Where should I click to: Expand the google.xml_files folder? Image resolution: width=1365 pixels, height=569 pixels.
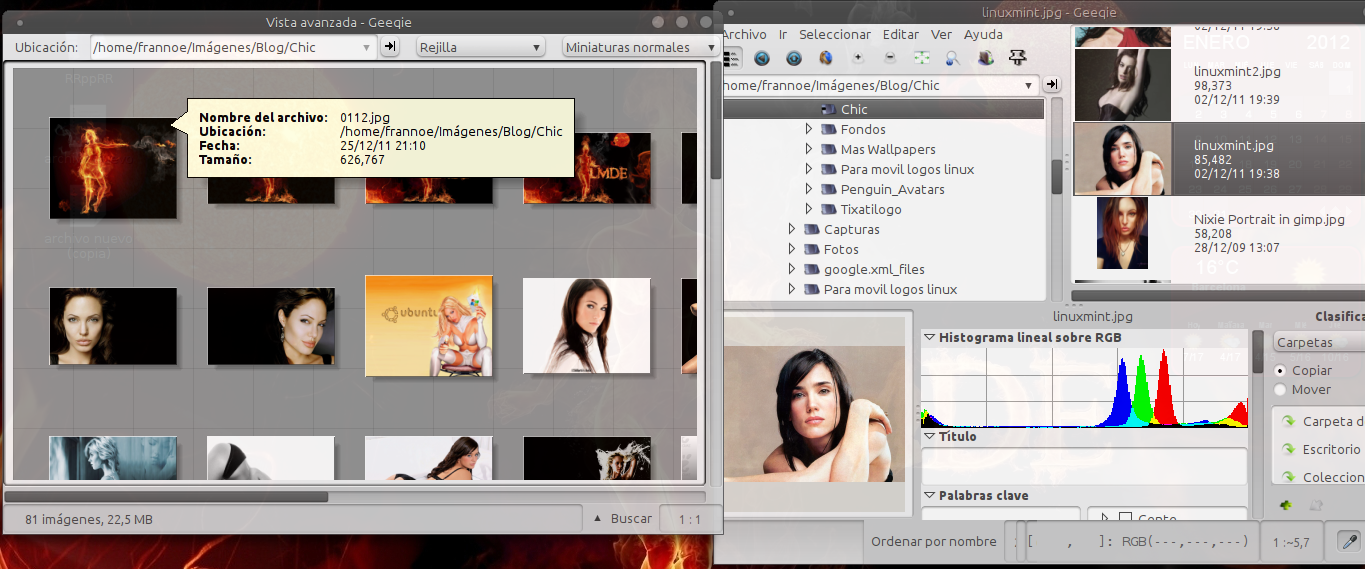[x=792, y=269]
